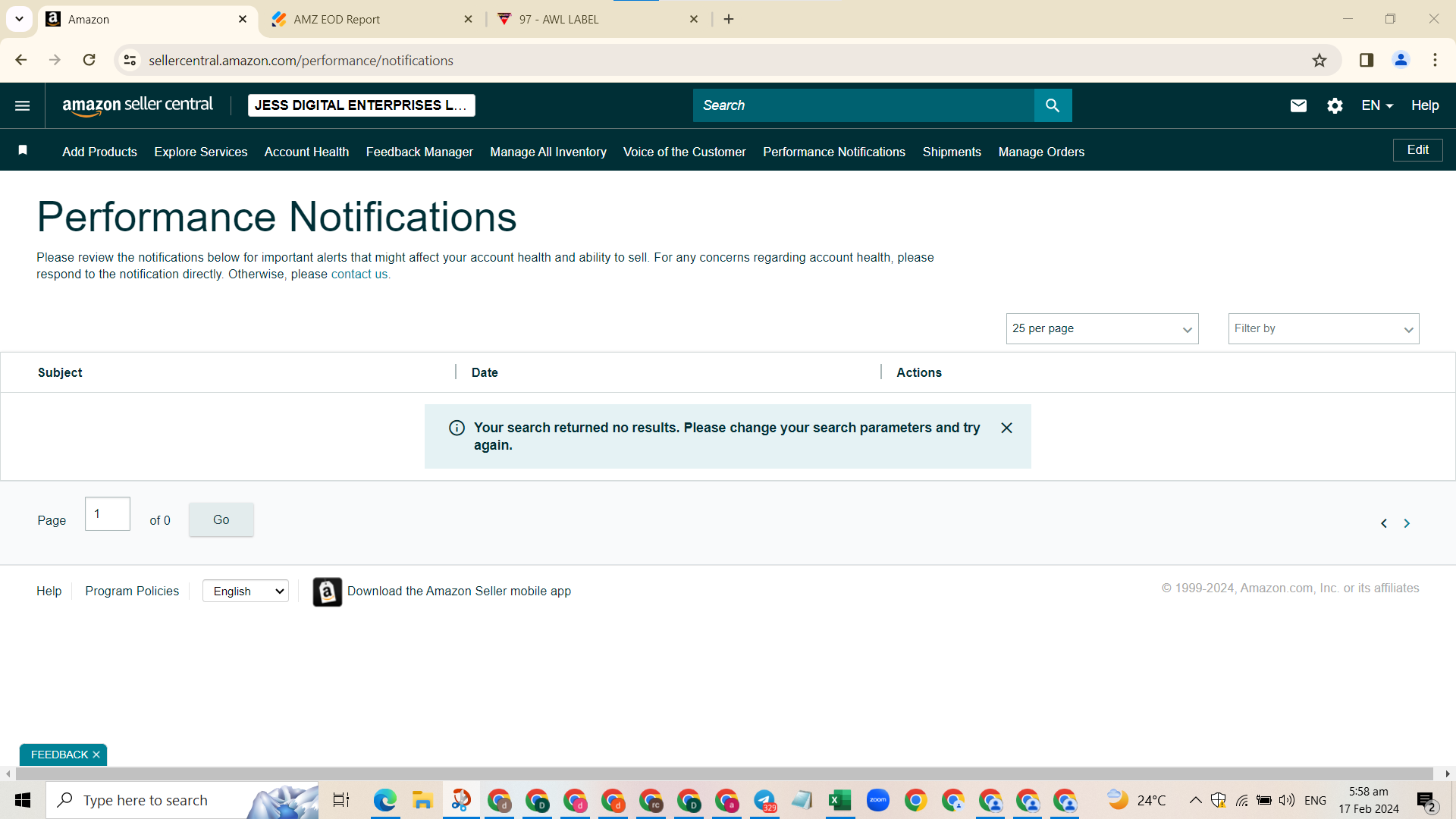
Task: Open the footer Help link
Action: [49, 591]
